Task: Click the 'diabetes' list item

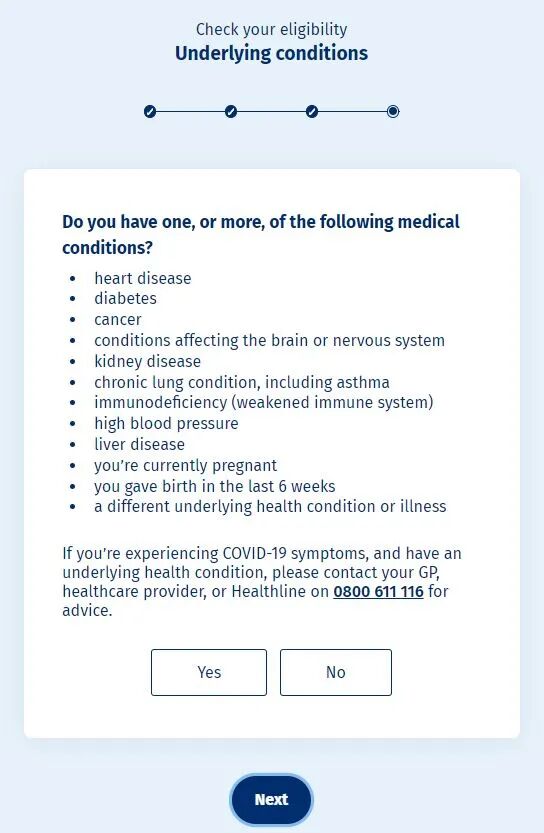Action: coord(125,299)
